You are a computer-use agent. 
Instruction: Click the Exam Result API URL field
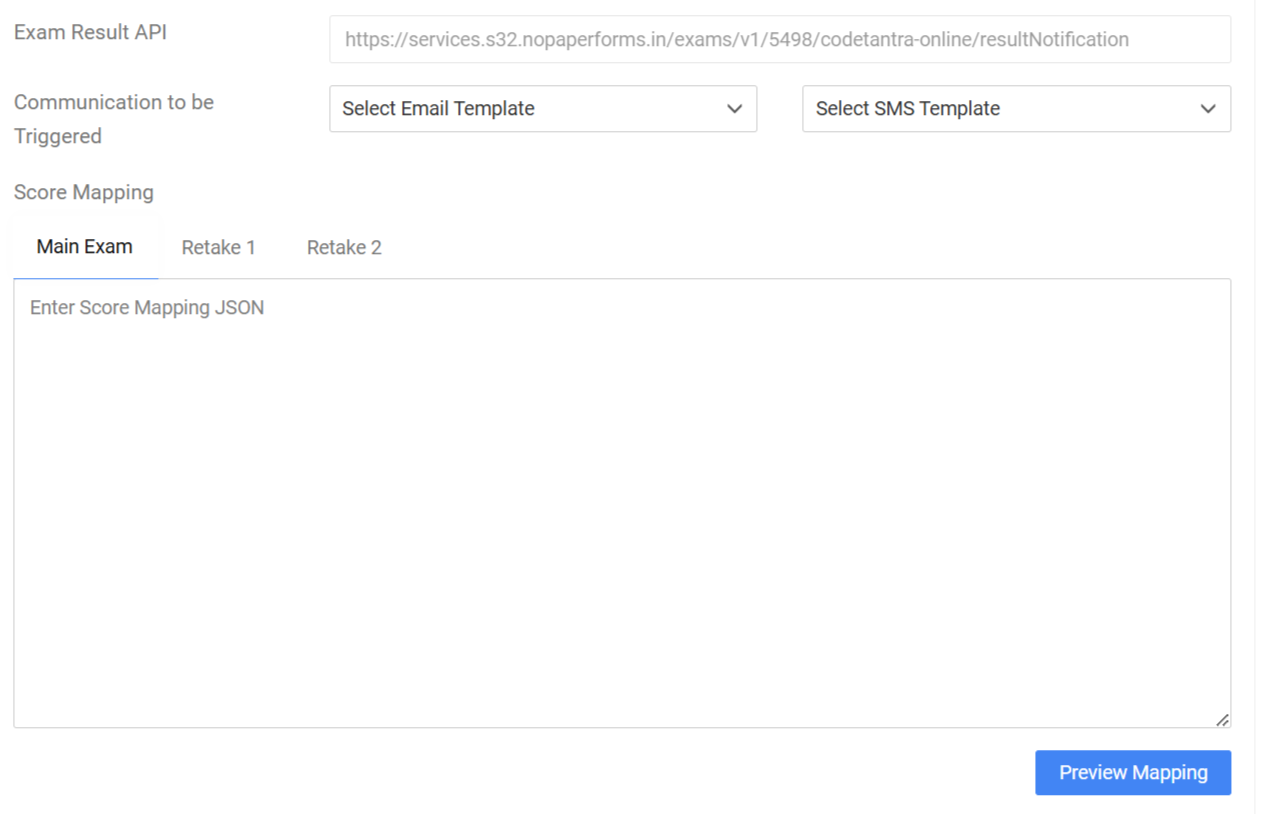coord(779,40)
